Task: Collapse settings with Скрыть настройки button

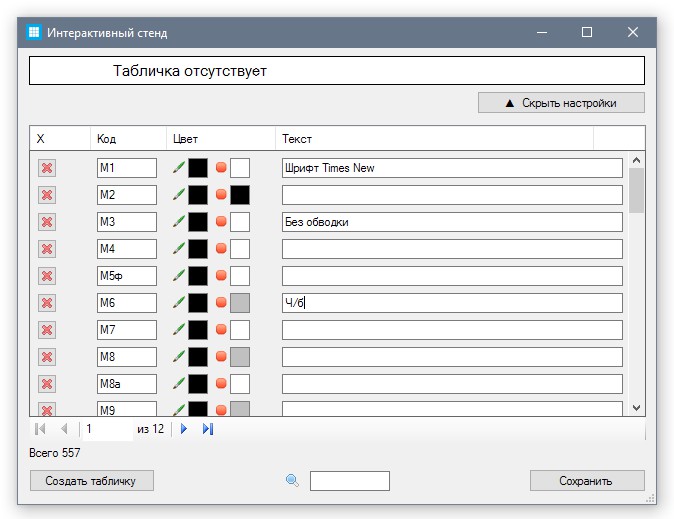Action: pyautogui.click(x=561, y=103)
